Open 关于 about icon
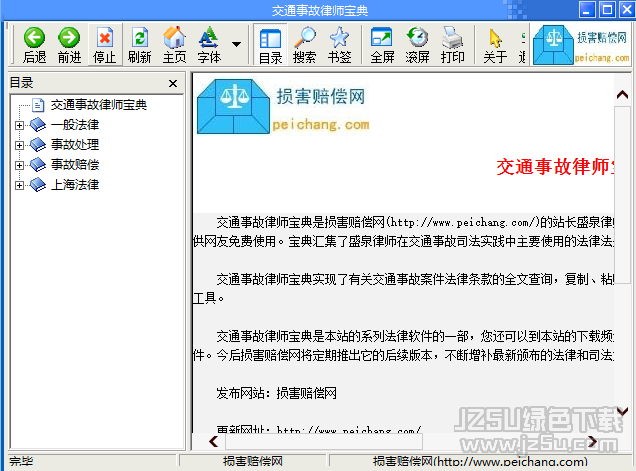Image resolution: width=636 pixels, height=471 pixels. [x=495, y=38]
